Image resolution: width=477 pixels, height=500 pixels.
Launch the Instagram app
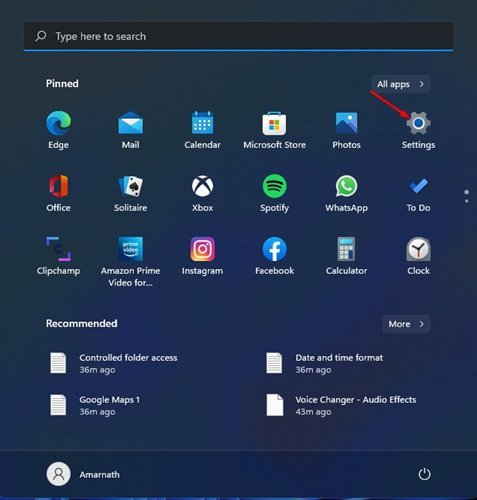[202, 256]
